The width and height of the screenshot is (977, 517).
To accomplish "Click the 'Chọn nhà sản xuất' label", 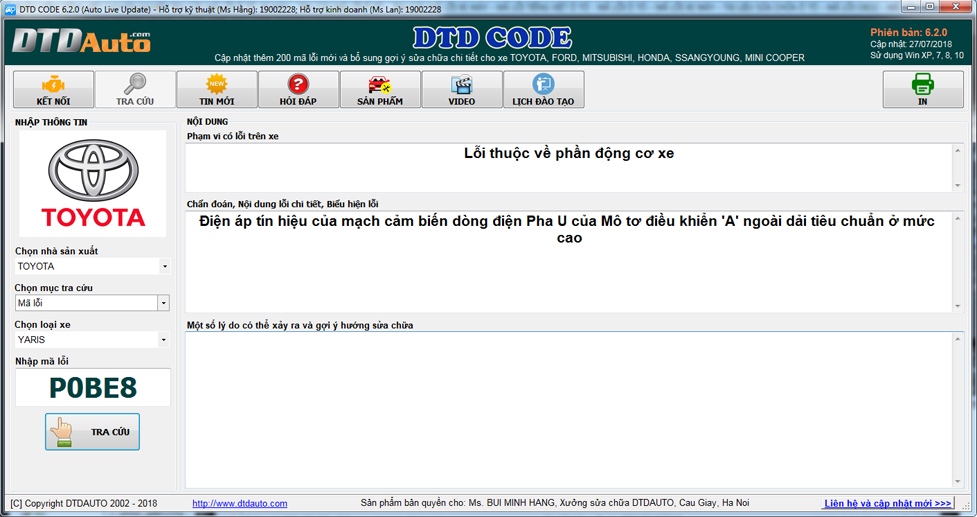I will tap(57, 252).
